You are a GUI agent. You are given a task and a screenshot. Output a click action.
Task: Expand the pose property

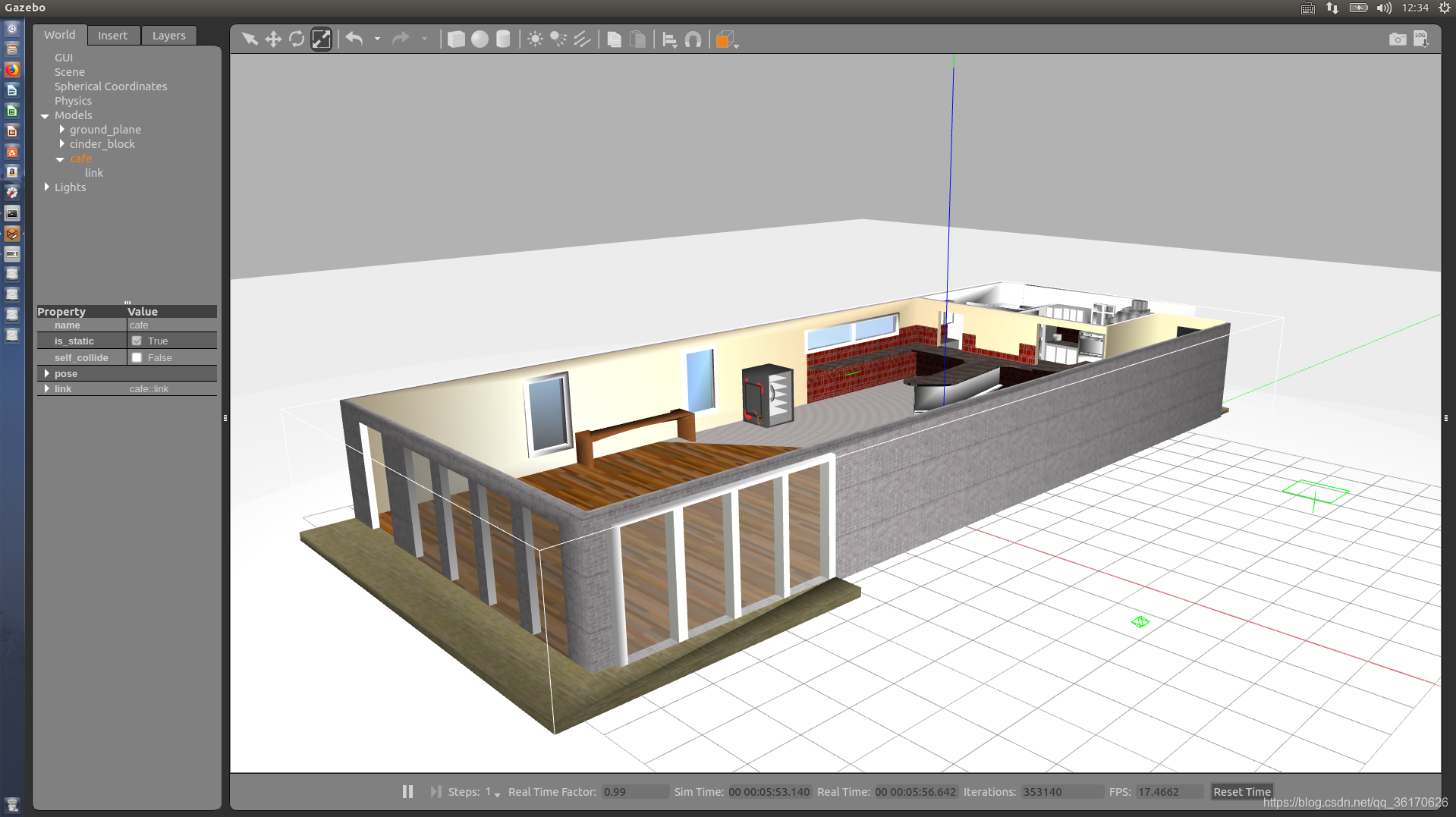coord(47,373)
